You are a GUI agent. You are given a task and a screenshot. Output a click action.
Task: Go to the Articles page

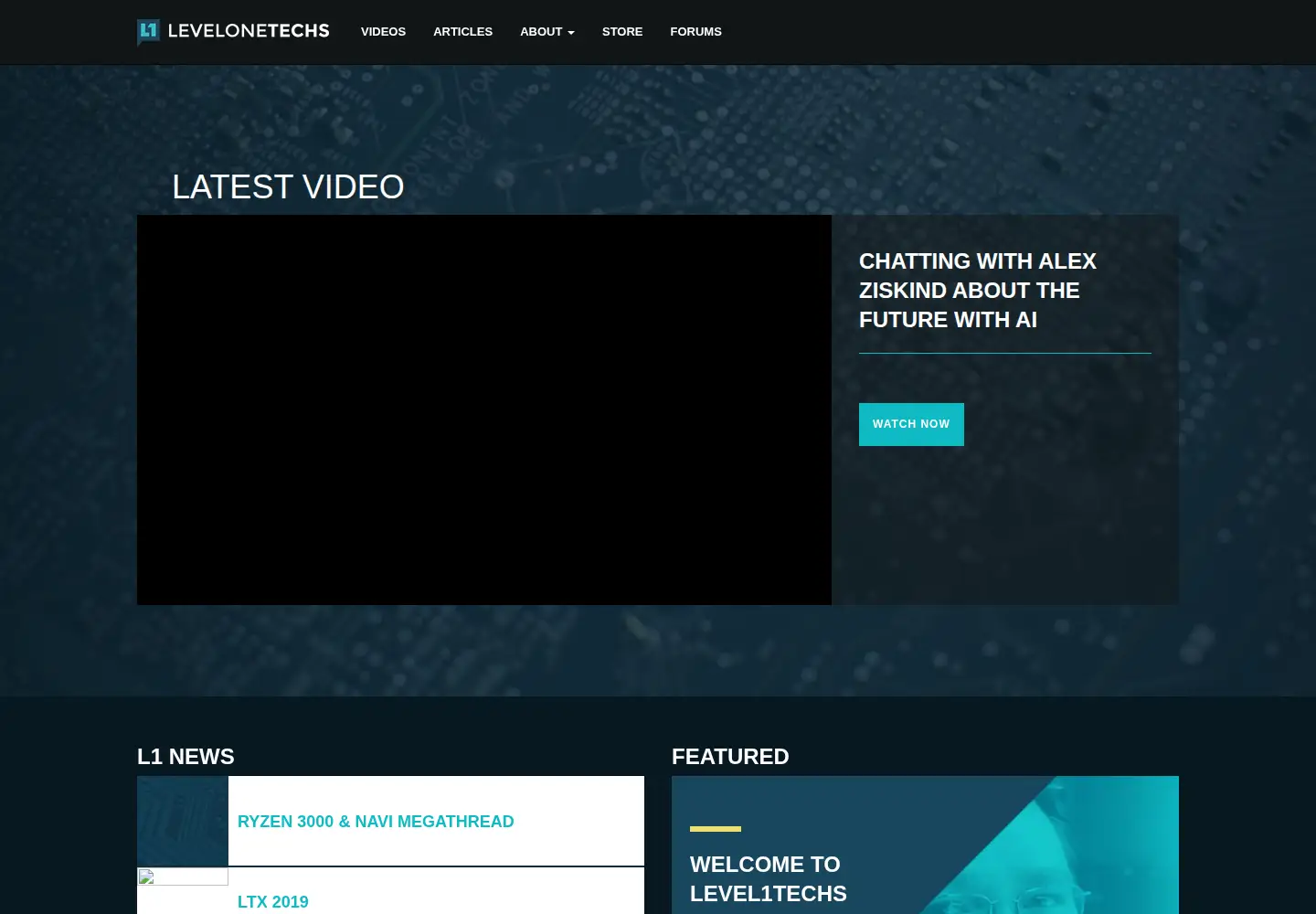tap(462, 32)
